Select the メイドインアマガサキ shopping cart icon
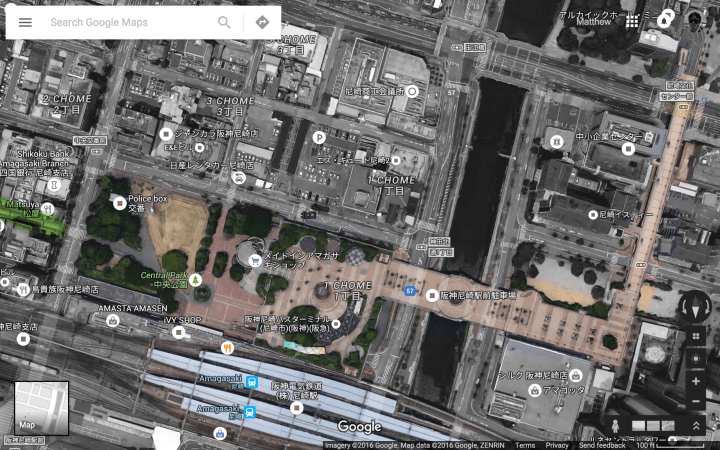This screenshot has width=720, height=450. click(x=255, y=261)
